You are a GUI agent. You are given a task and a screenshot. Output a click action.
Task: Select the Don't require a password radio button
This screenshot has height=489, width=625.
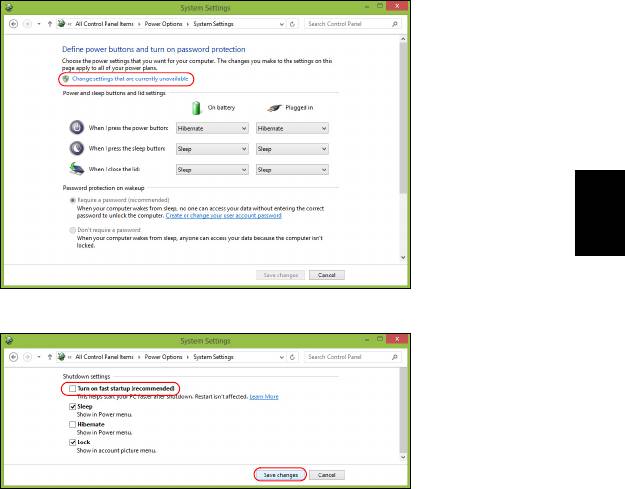click(70, 230)
